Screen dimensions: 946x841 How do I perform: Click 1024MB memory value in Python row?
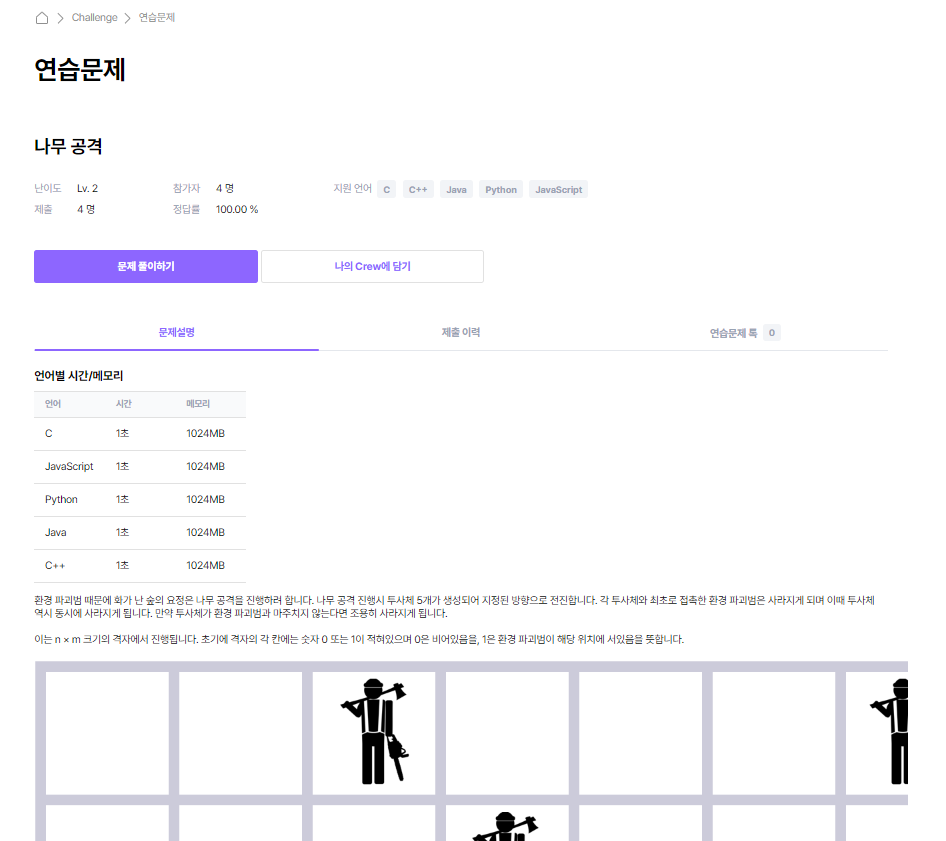coord(205,500)
